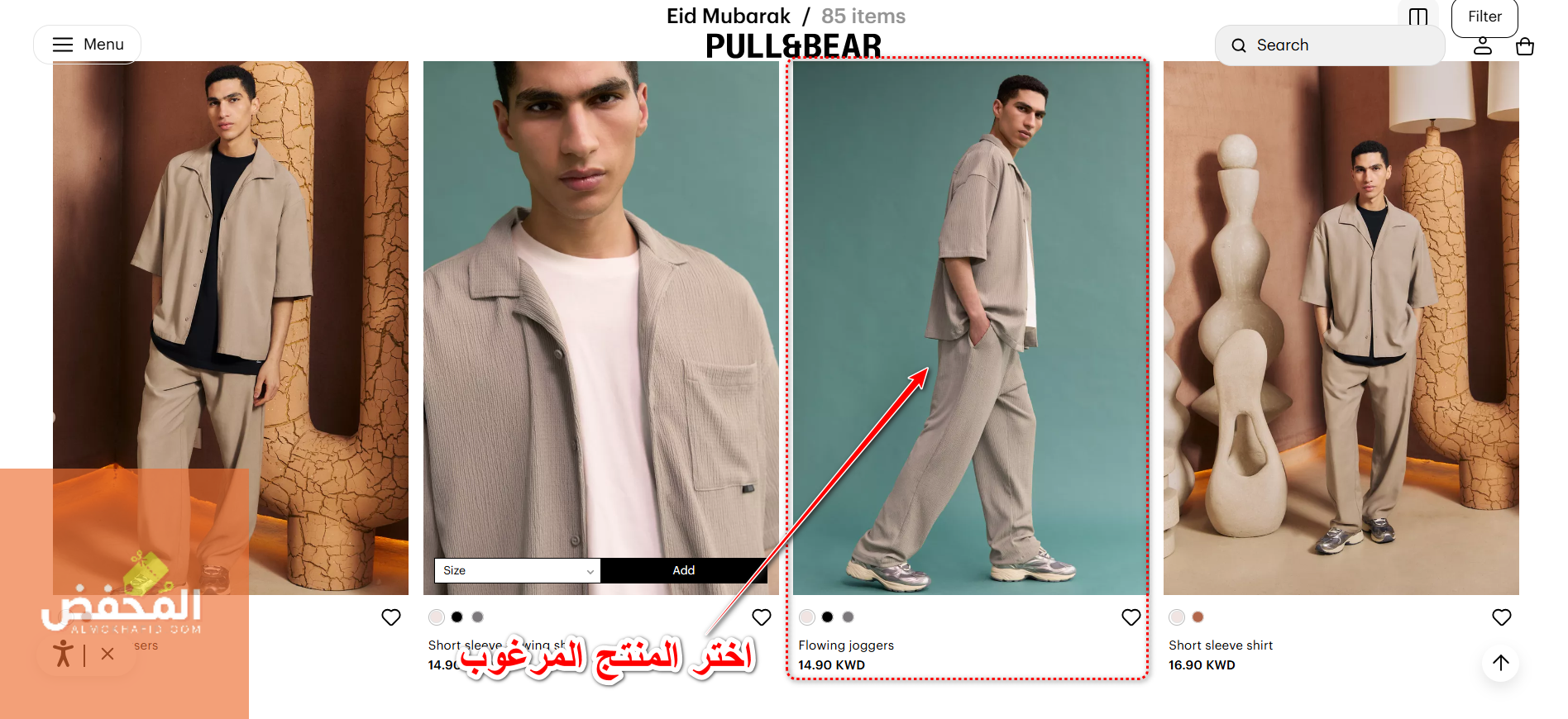Click the black Add button

tap(684, 570)
